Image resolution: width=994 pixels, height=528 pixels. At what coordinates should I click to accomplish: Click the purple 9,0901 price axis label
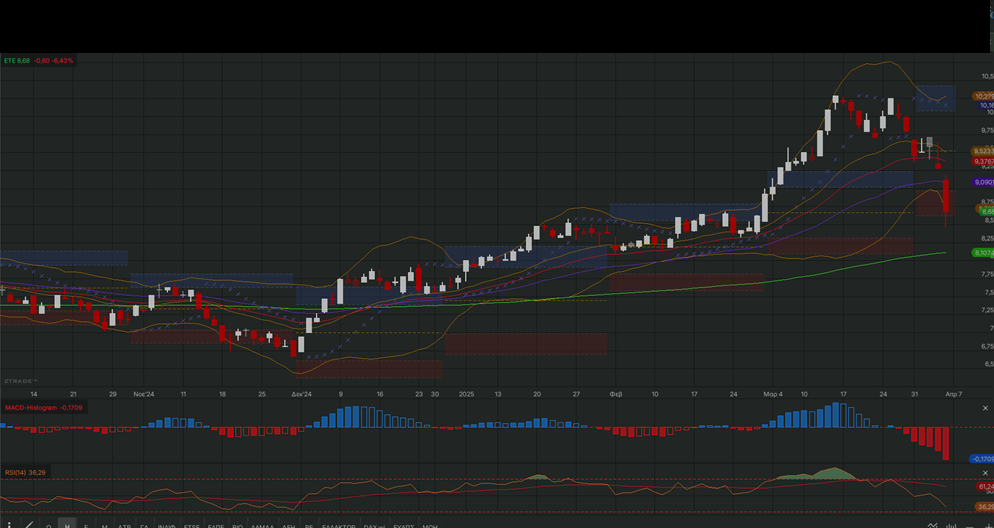coord(983,183)
